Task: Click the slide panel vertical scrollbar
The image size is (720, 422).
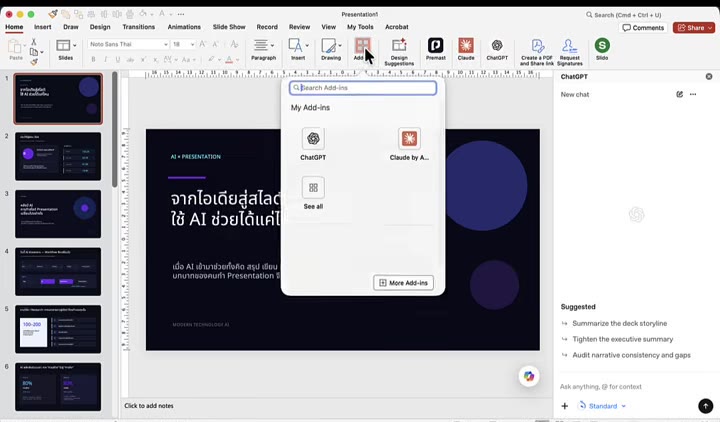Action: (114, 129)
